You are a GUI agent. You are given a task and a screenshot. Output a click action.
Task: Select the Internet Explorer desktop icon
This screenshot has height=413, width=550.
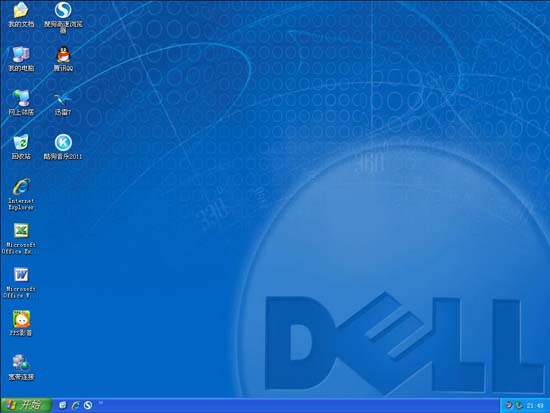click(x=21, y=187)
